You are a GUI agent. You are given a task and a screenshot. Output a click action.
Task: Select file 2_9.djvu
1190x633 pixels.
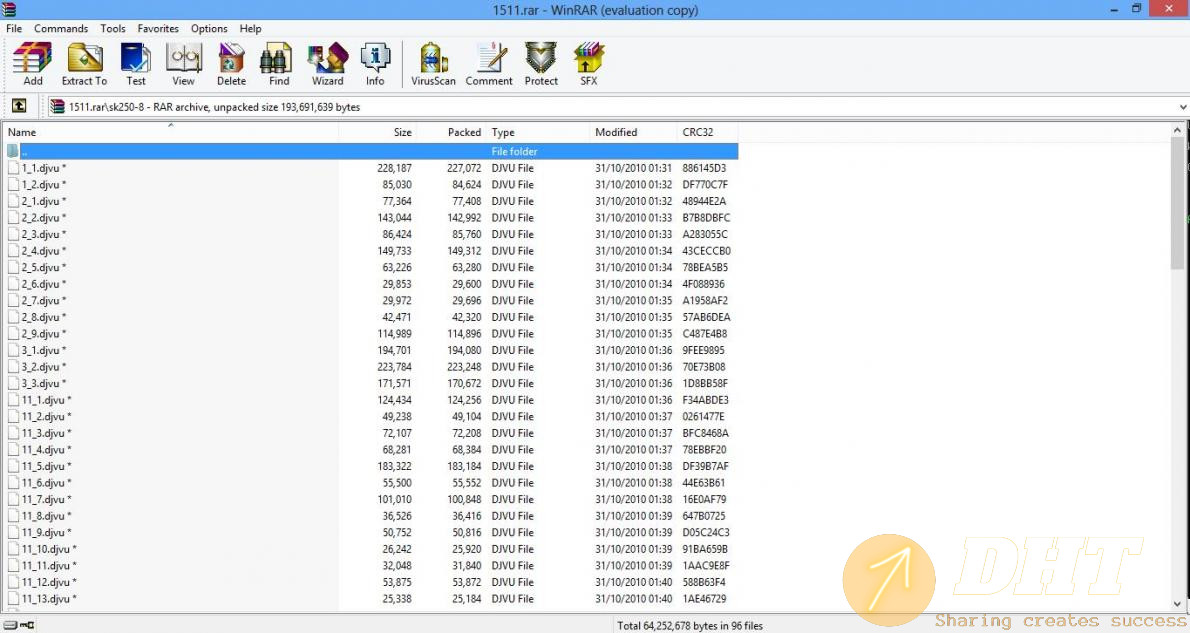pyautogui.click(x=43, y=334)
